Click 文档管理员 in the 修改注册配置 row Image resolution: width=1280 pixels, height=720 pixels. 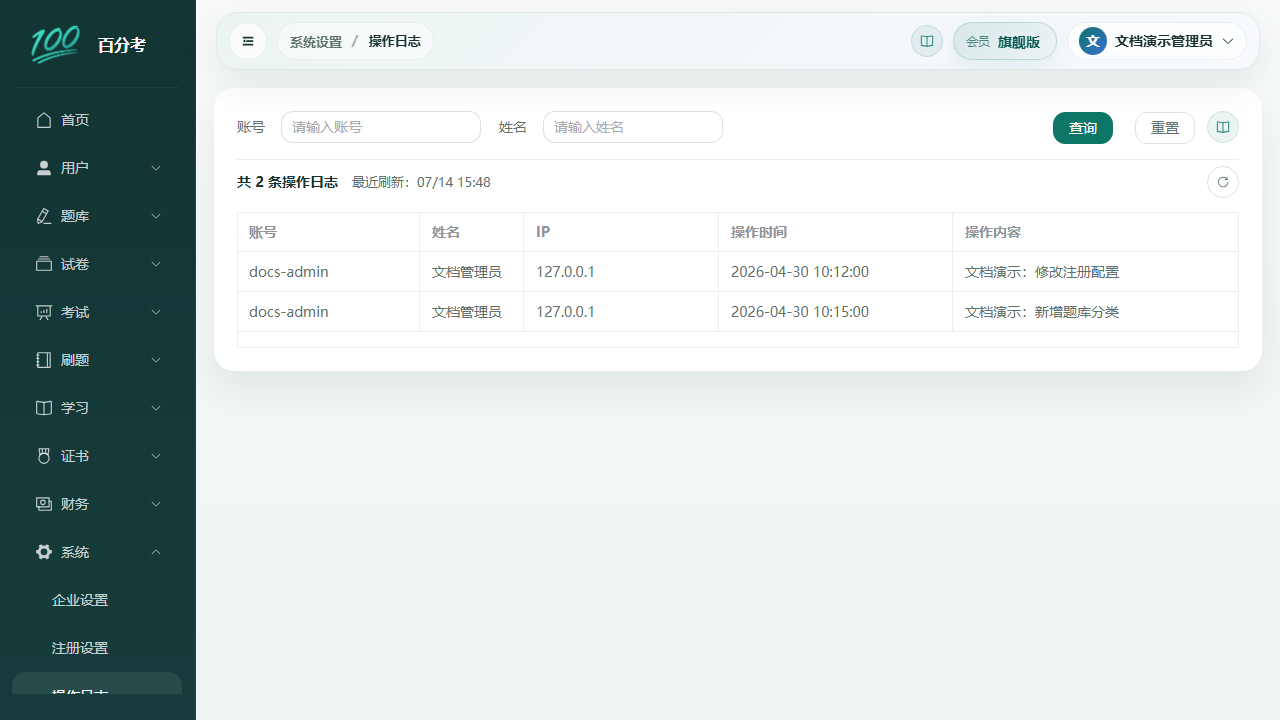coord(467,272)
